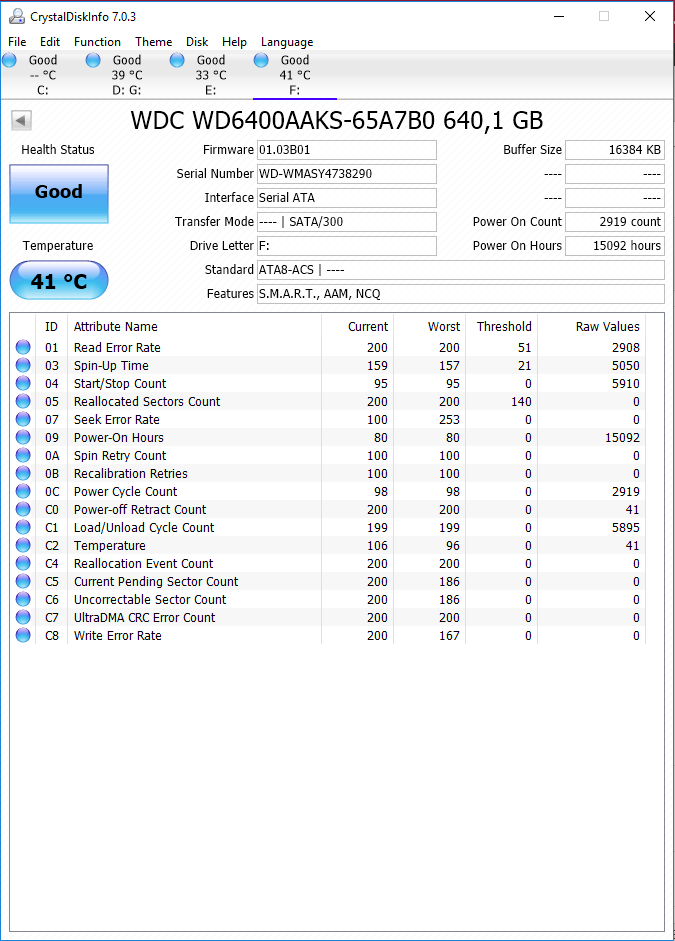Click the Serial Number field
The width and height of the screenshot is (675, 941).
tap(347, 174)
